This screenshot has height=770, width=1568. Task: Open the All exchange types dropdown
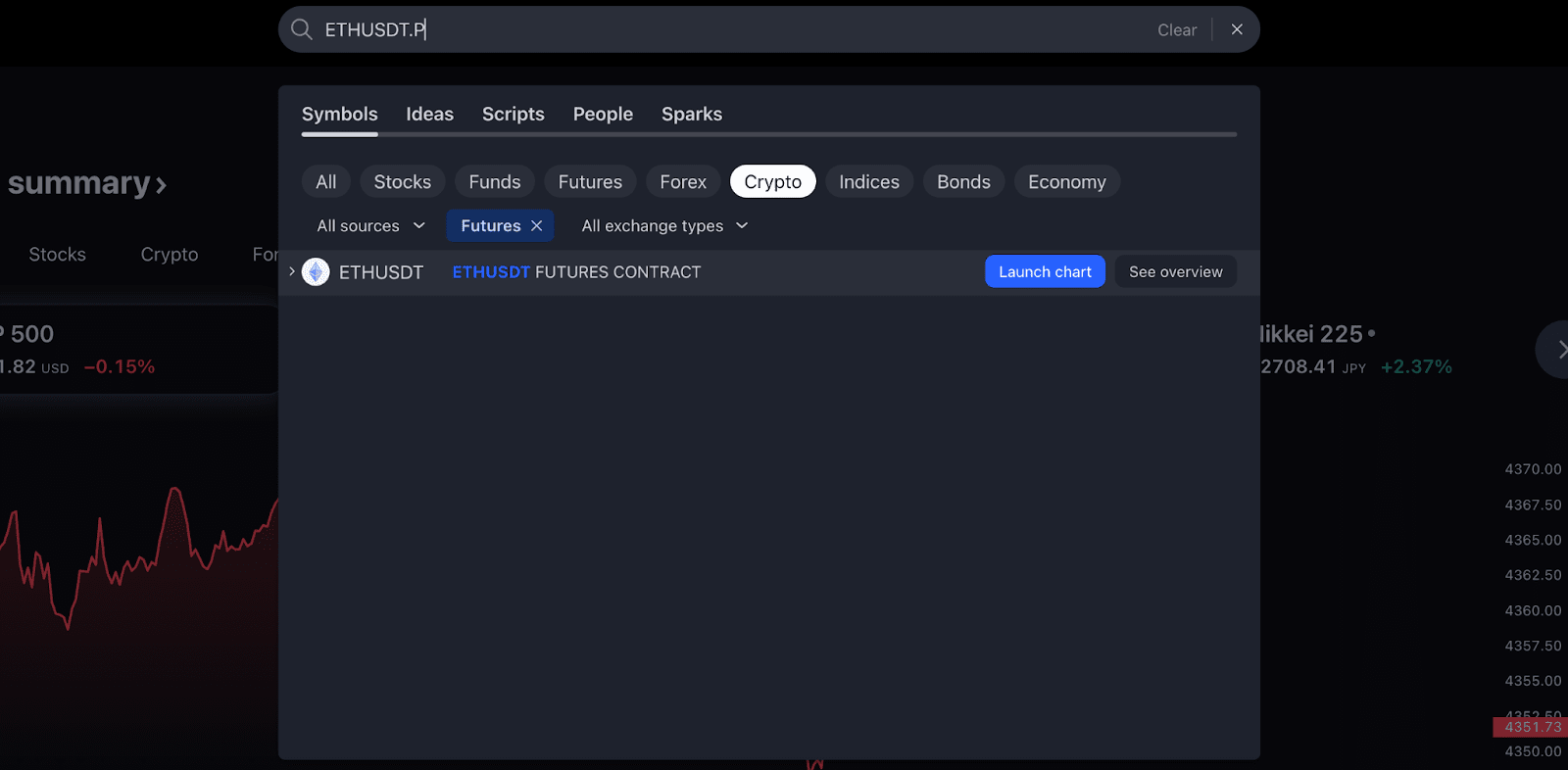(664, 225)
